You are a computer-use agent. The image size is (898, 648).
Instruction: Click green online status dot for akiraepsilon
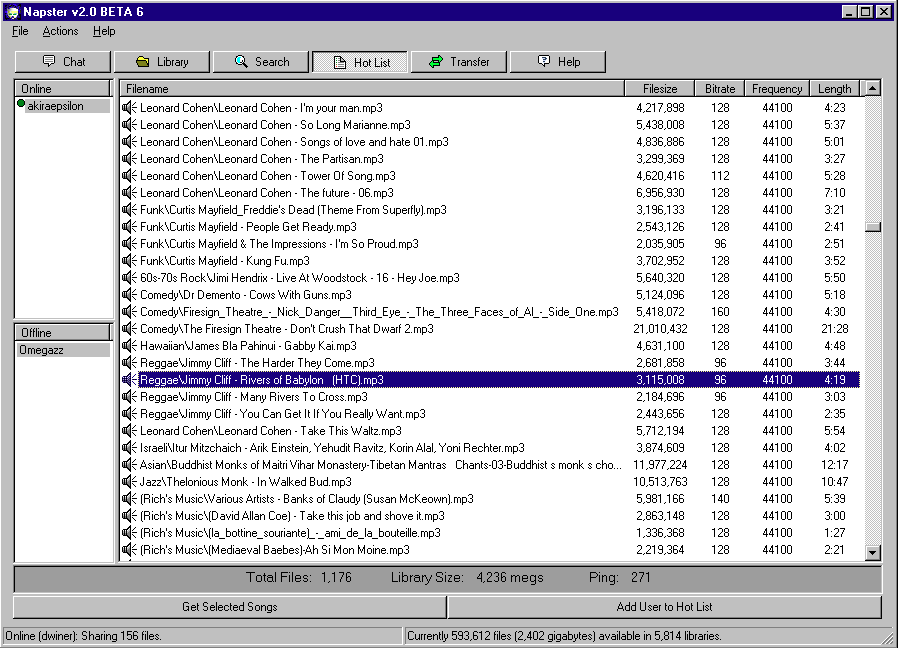[x=21, y=104]
